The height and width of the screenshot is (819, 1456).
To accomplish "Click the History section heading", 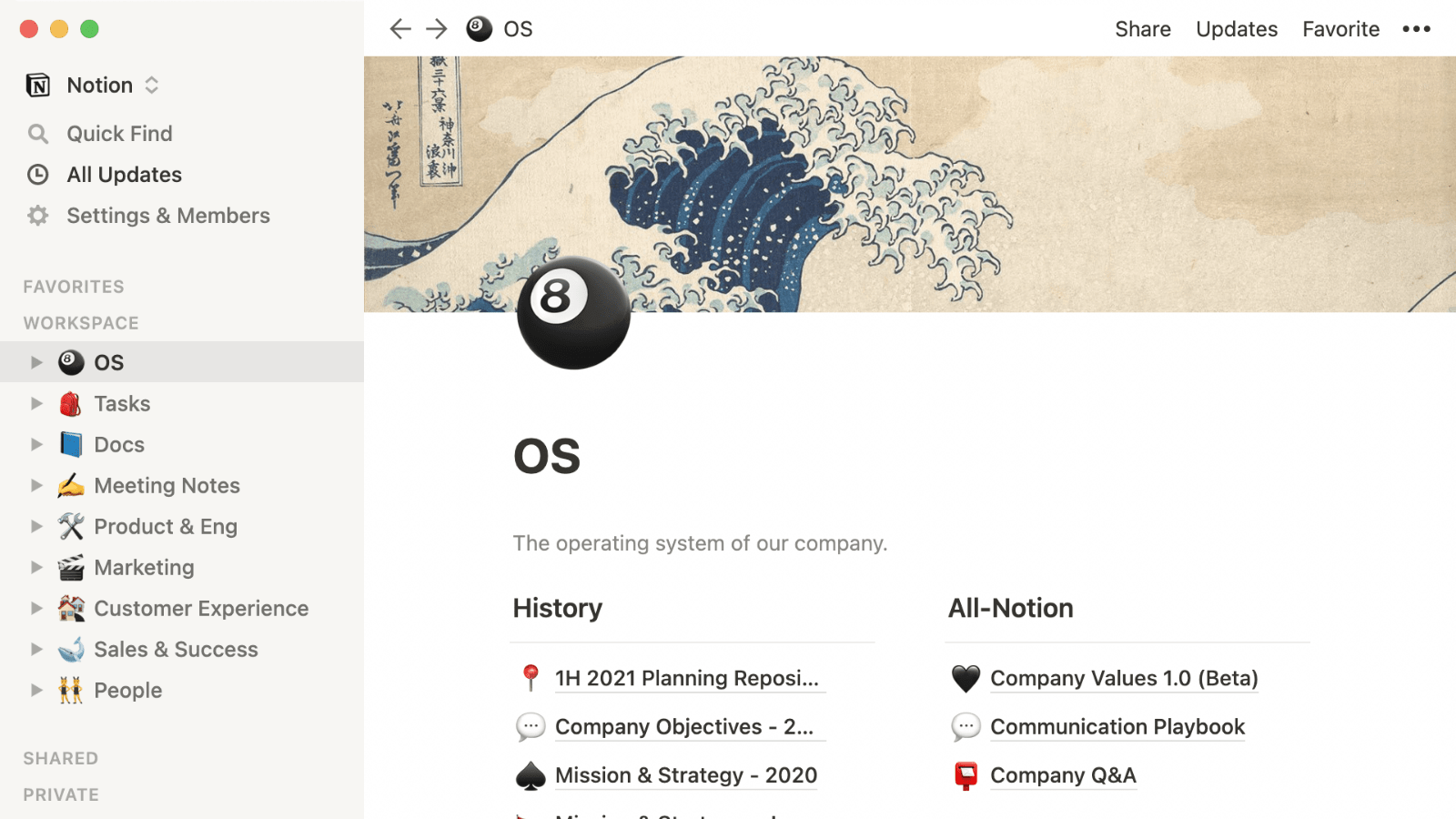I will click(558, 608).
